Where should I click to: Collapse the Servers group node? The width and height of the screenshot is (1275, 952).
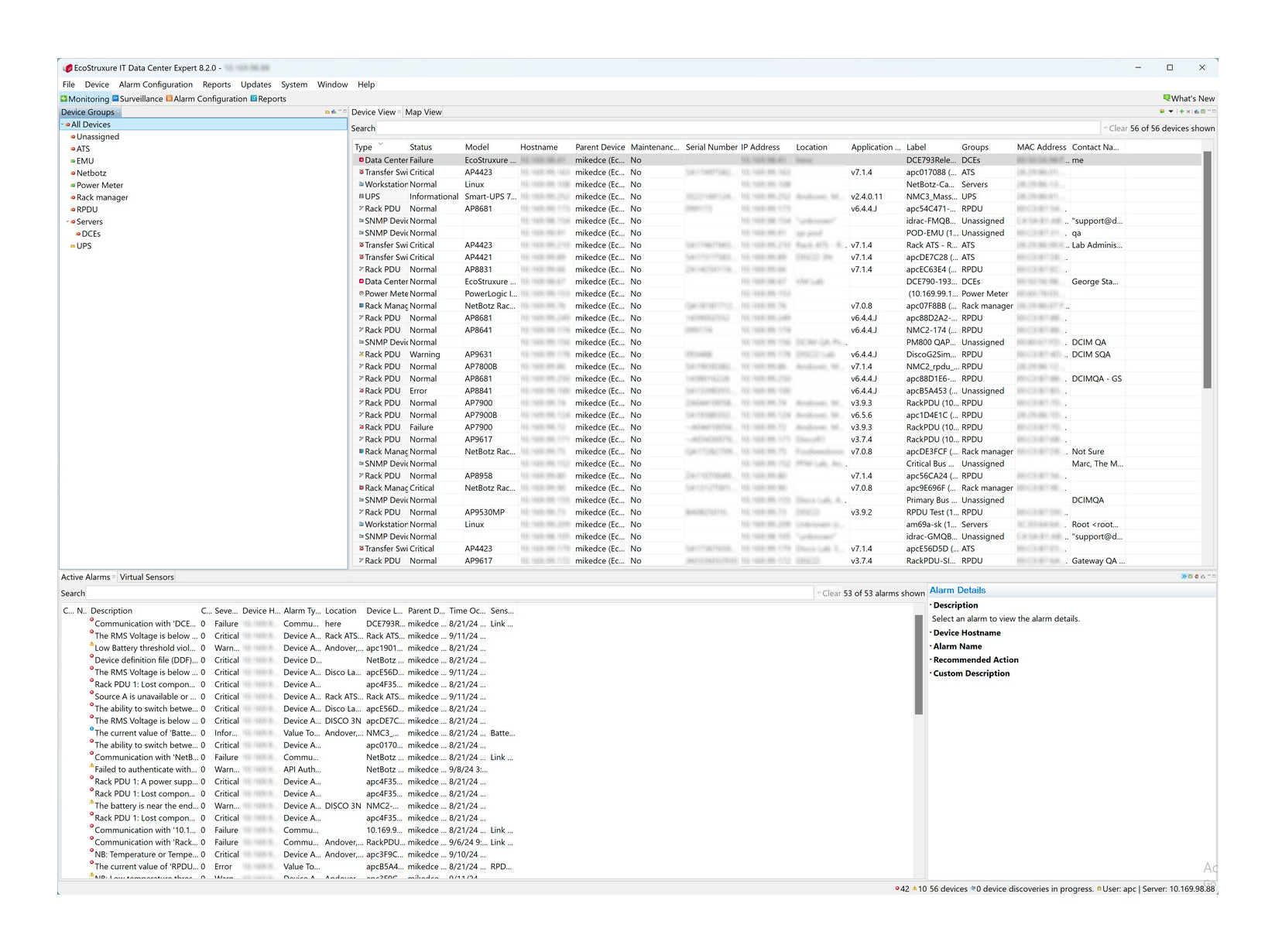pos(67,222)
